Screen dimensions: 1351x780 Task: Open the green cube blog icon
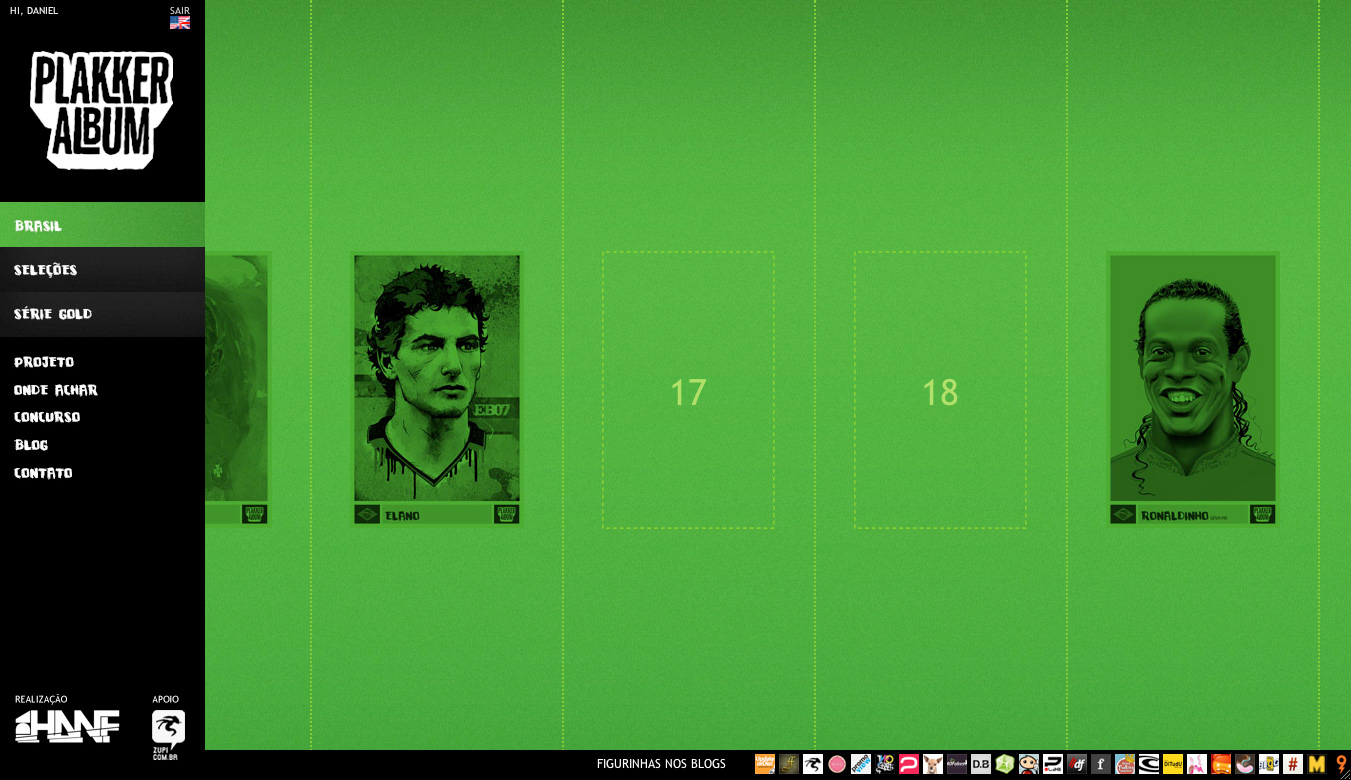click(1005, 764)
